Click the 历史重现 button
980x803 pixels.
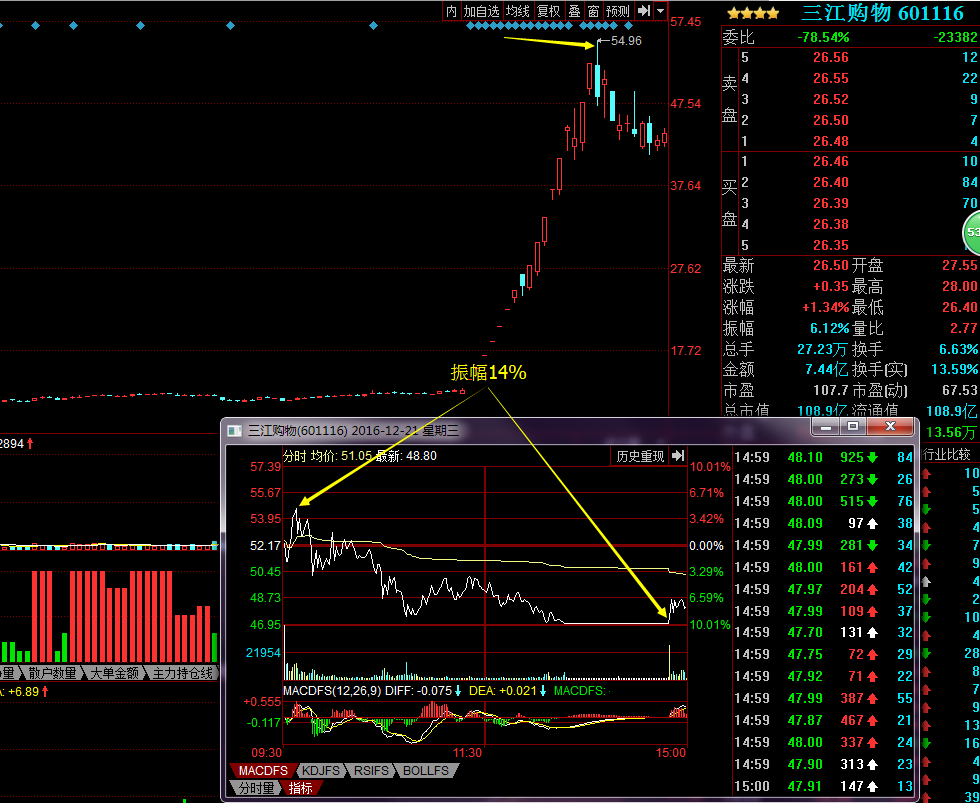coord(640,456)
